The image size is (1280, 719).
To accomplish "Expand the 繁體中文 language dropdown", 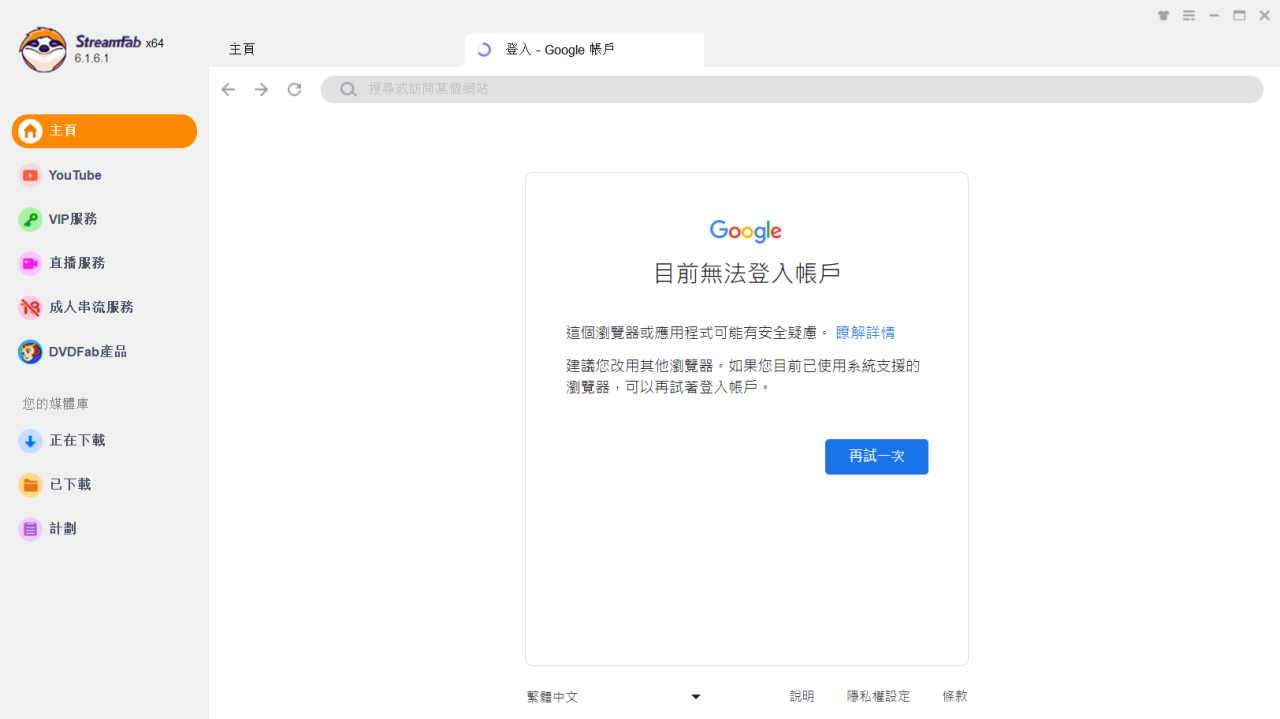I will click(614, 697).
